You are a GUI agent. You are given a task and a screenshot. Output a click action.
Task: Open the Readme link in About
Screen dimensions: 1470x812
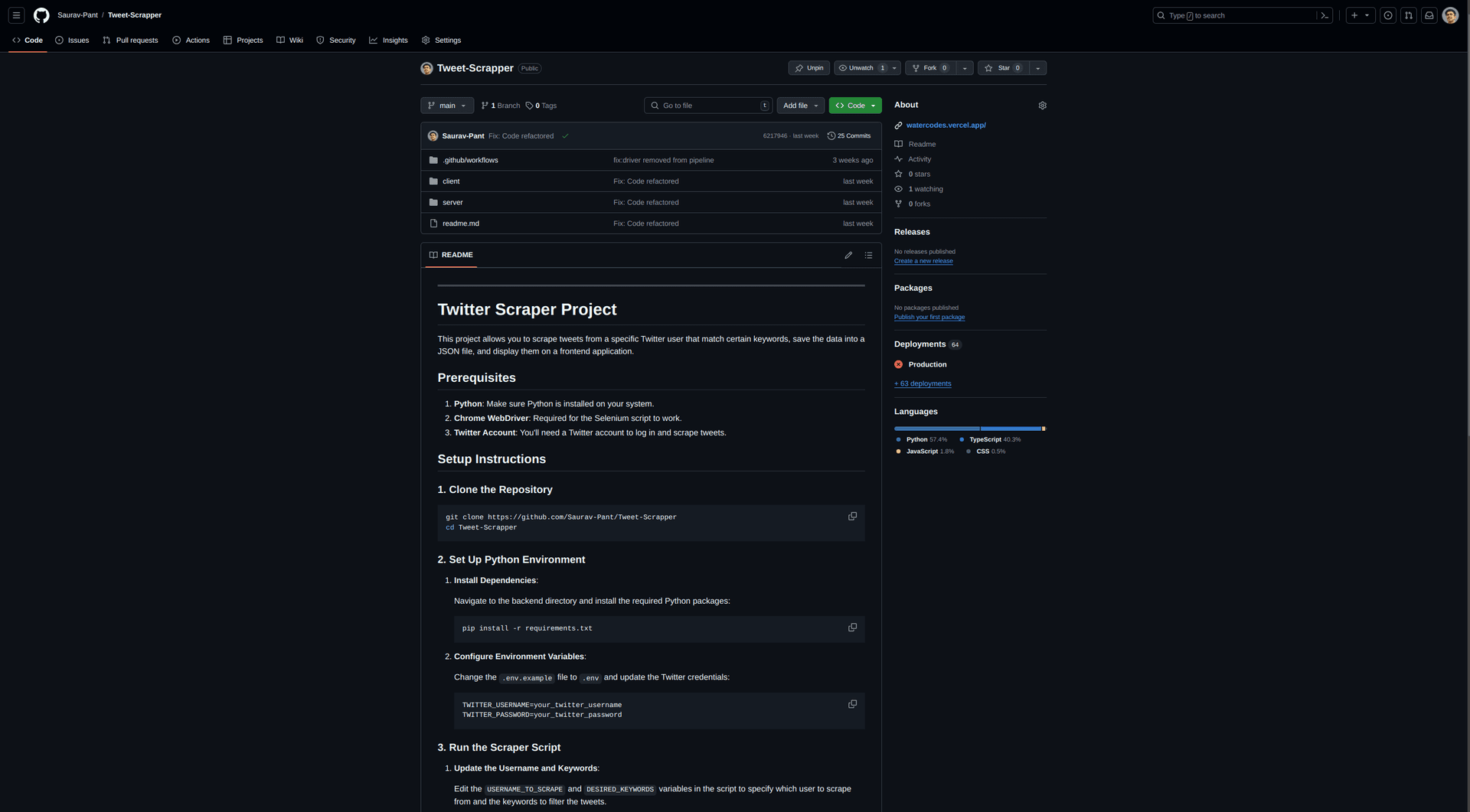pyautogui.click(x=916, y=144)
